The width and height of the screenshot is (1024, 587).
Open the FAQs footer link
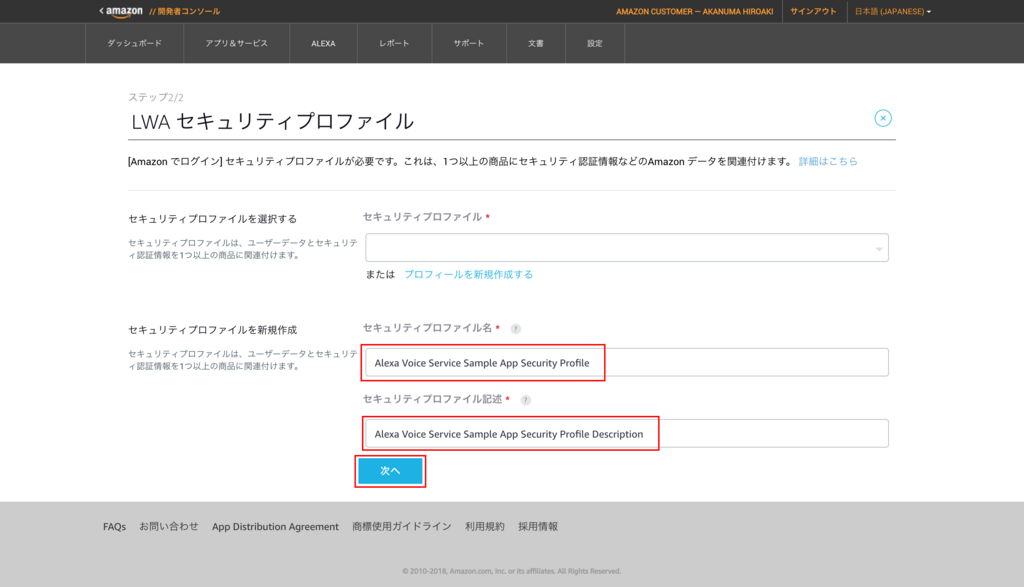click(x=114, y=526)
